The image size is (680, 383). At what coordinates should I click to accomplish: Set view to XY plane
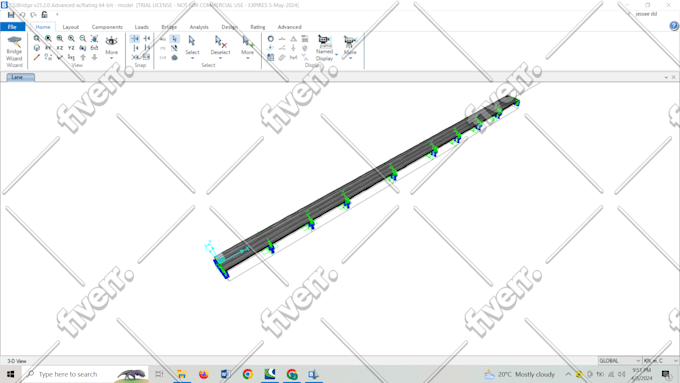pyautogui.click(x=48, y=48)
